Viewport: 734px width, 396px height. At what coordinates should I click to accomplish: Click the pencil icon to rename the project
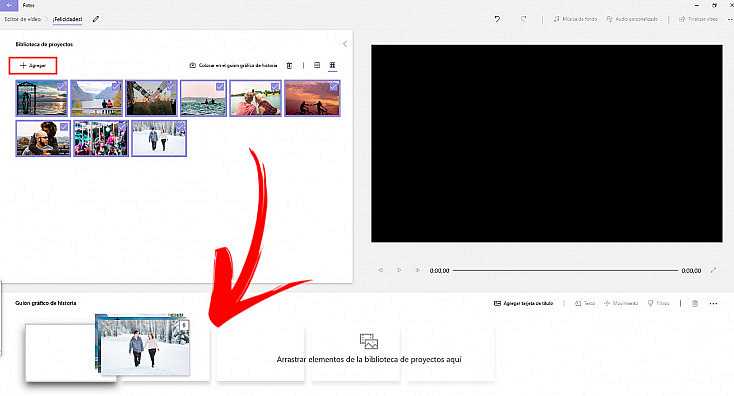coord(95,19)
